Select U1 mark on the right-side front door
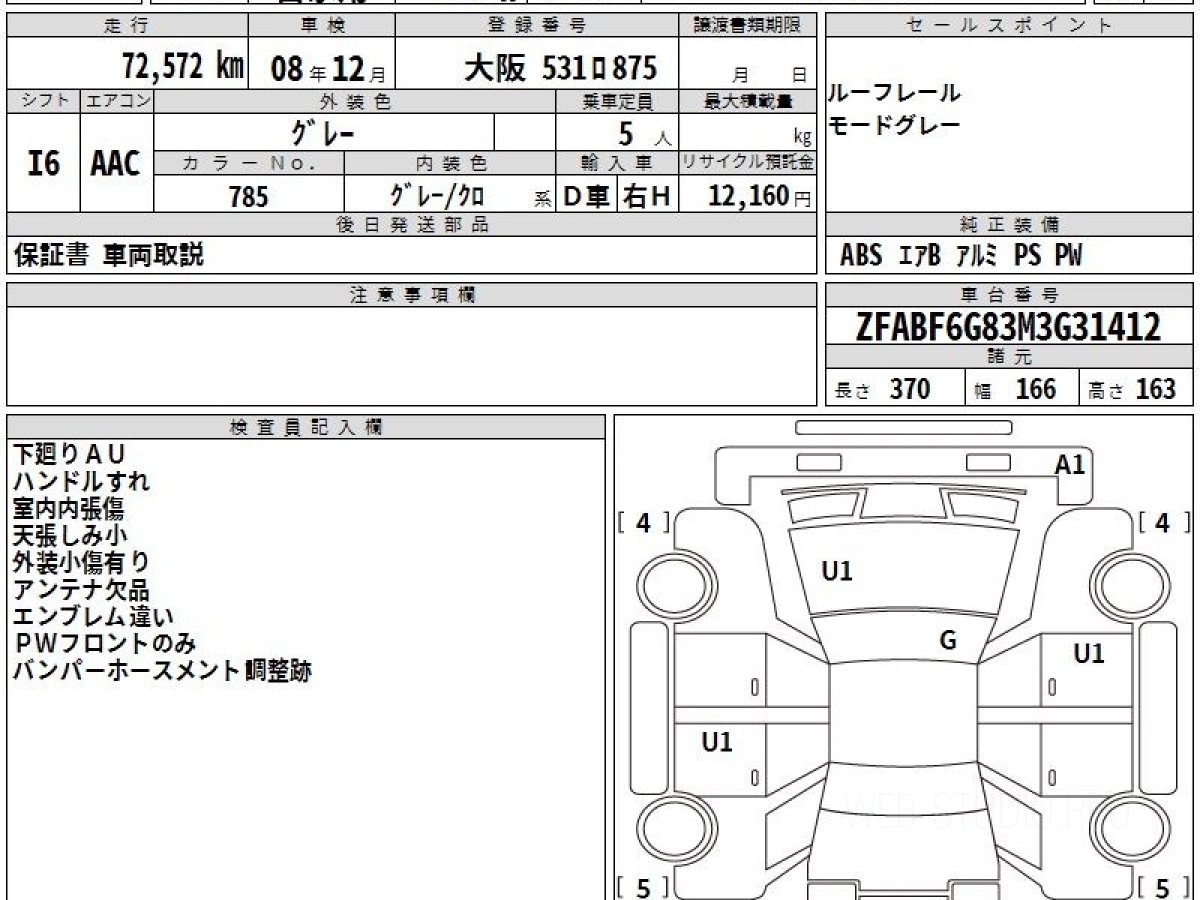Image resolution: width=1200 pixels, height=900 pixels. pos(1088,654)
